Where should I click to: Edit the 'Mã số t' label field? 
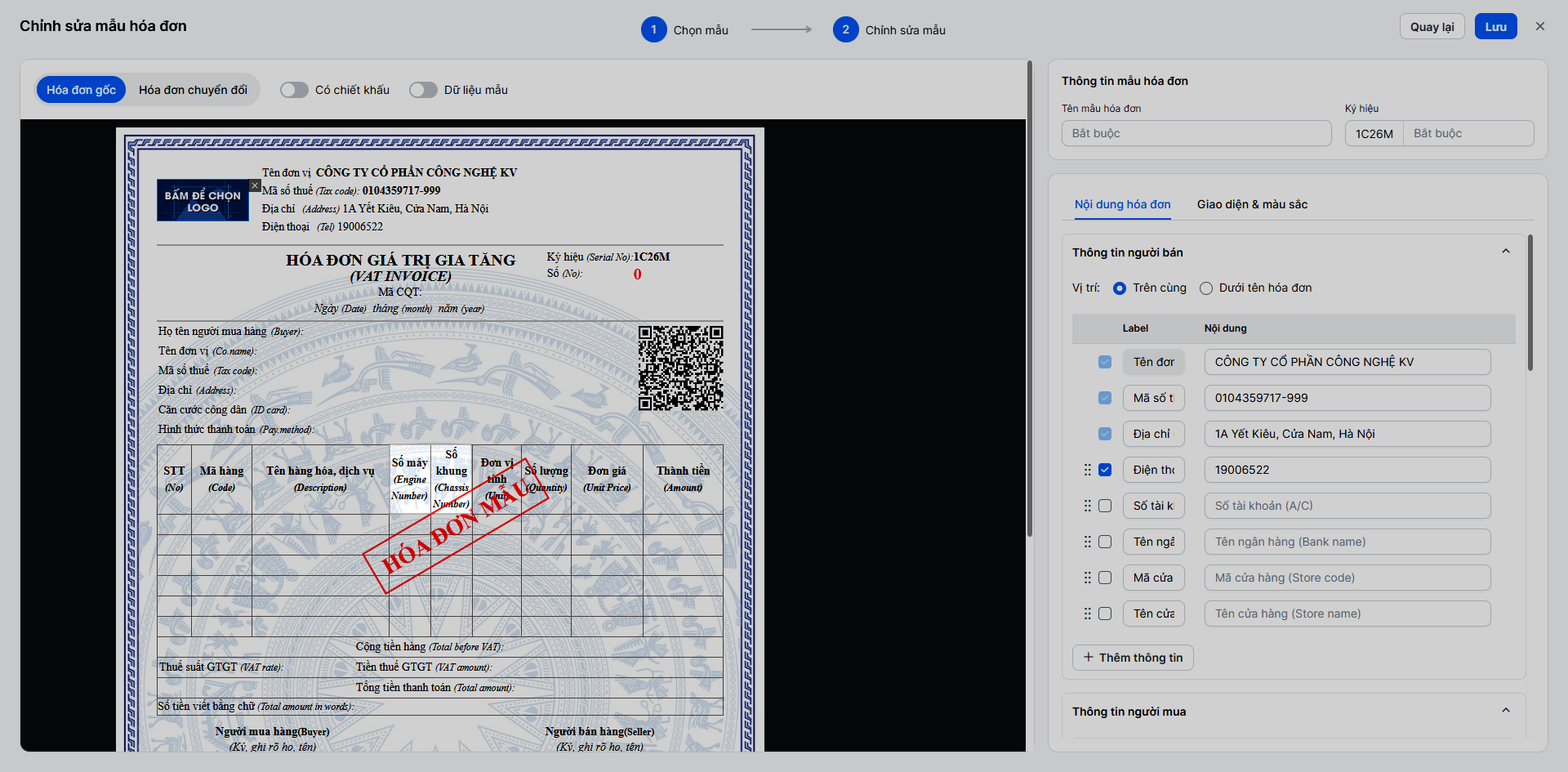pyautogui.click(x=1154, y=398)
